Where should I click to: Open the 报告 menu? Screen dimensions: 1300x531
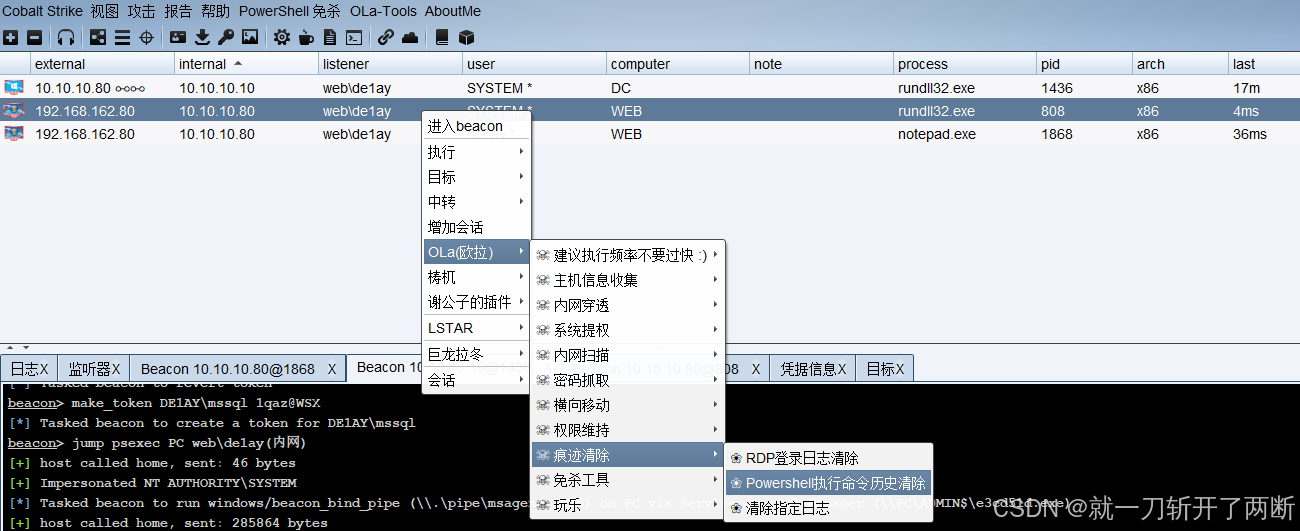pos(178,11)
